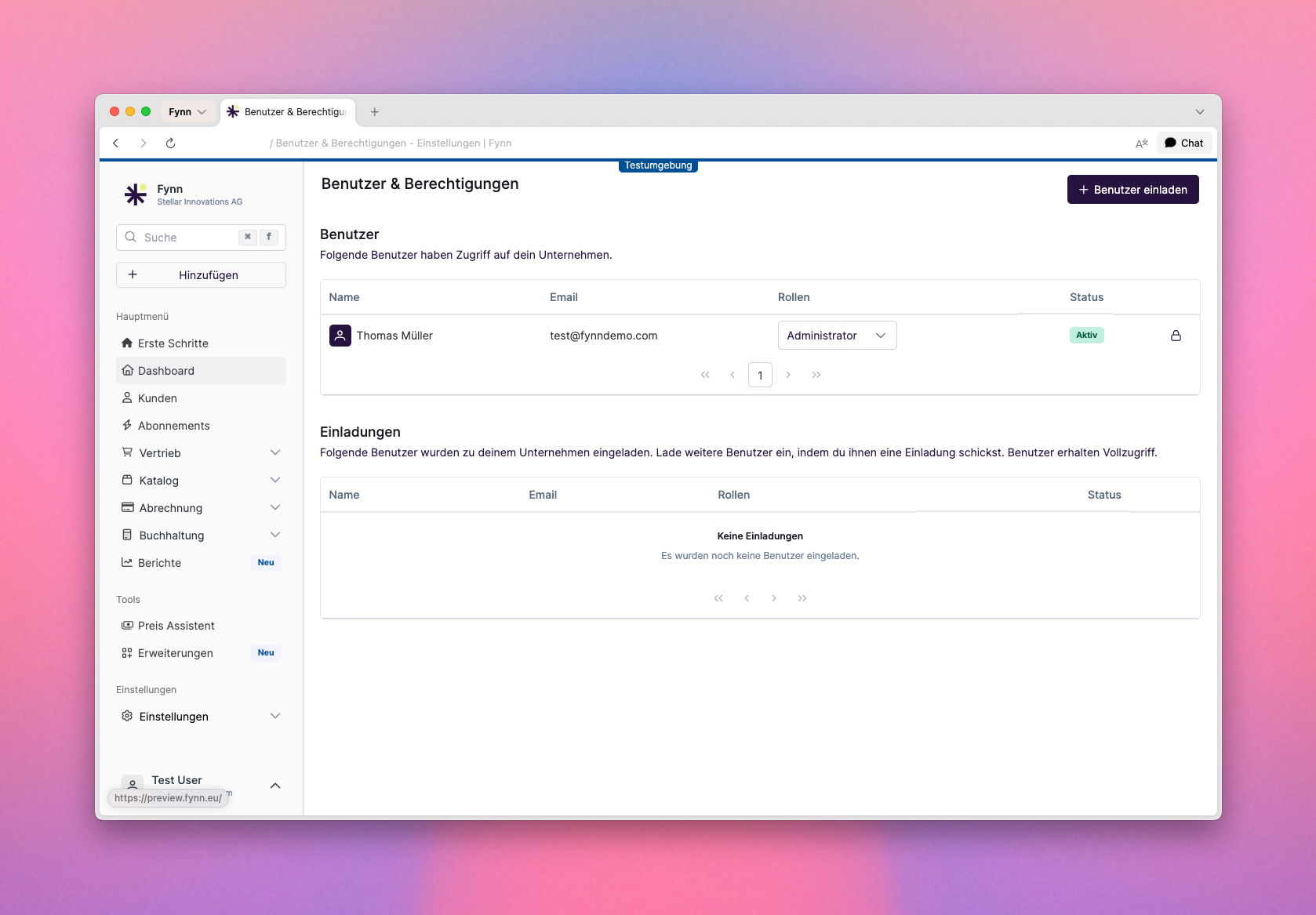Expand the Abrechnung menu chevron

pyautogui.click(x=275, y=507)
